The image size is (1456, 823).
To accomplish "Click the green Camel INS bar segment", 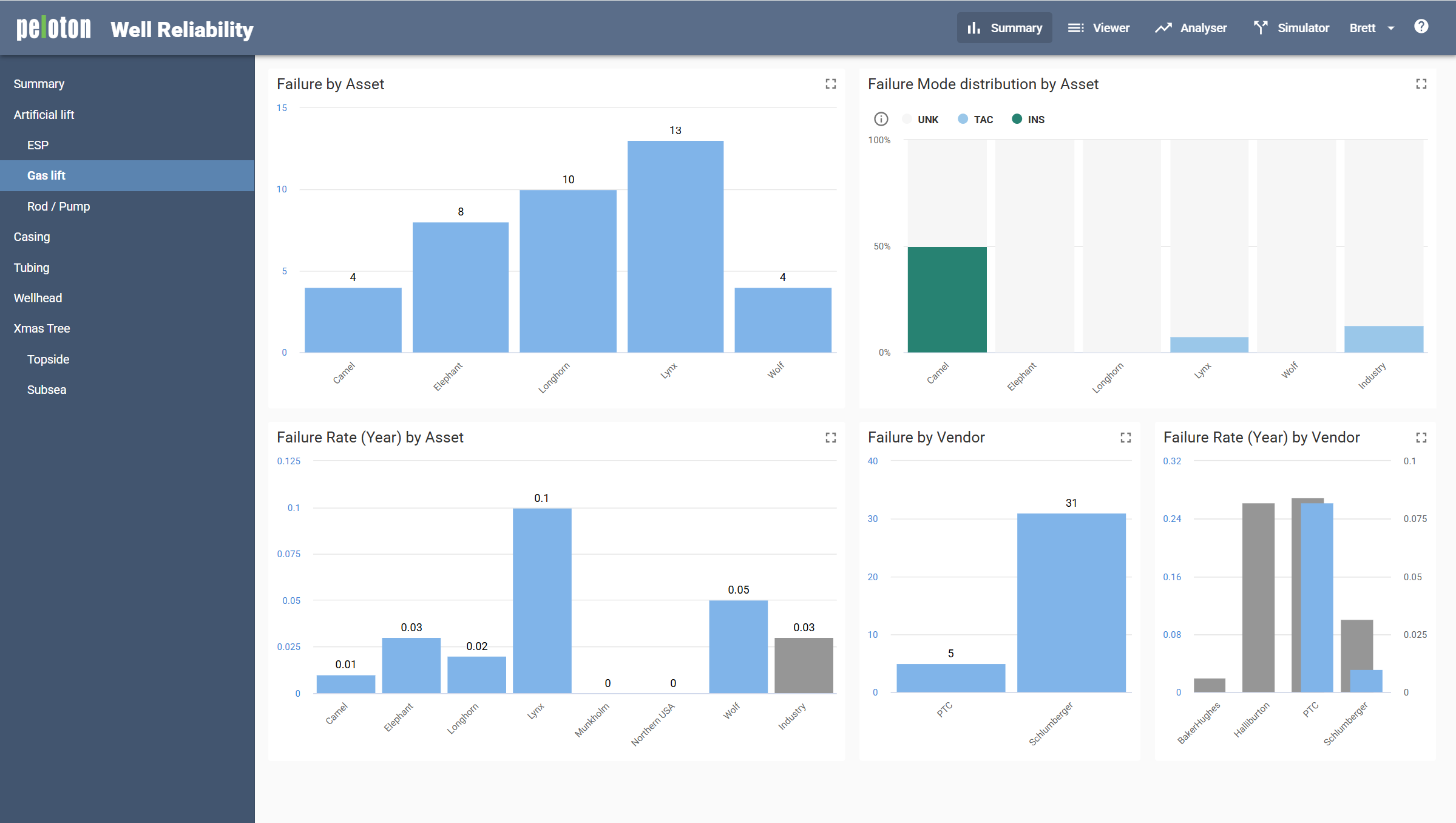I will 947,299.
